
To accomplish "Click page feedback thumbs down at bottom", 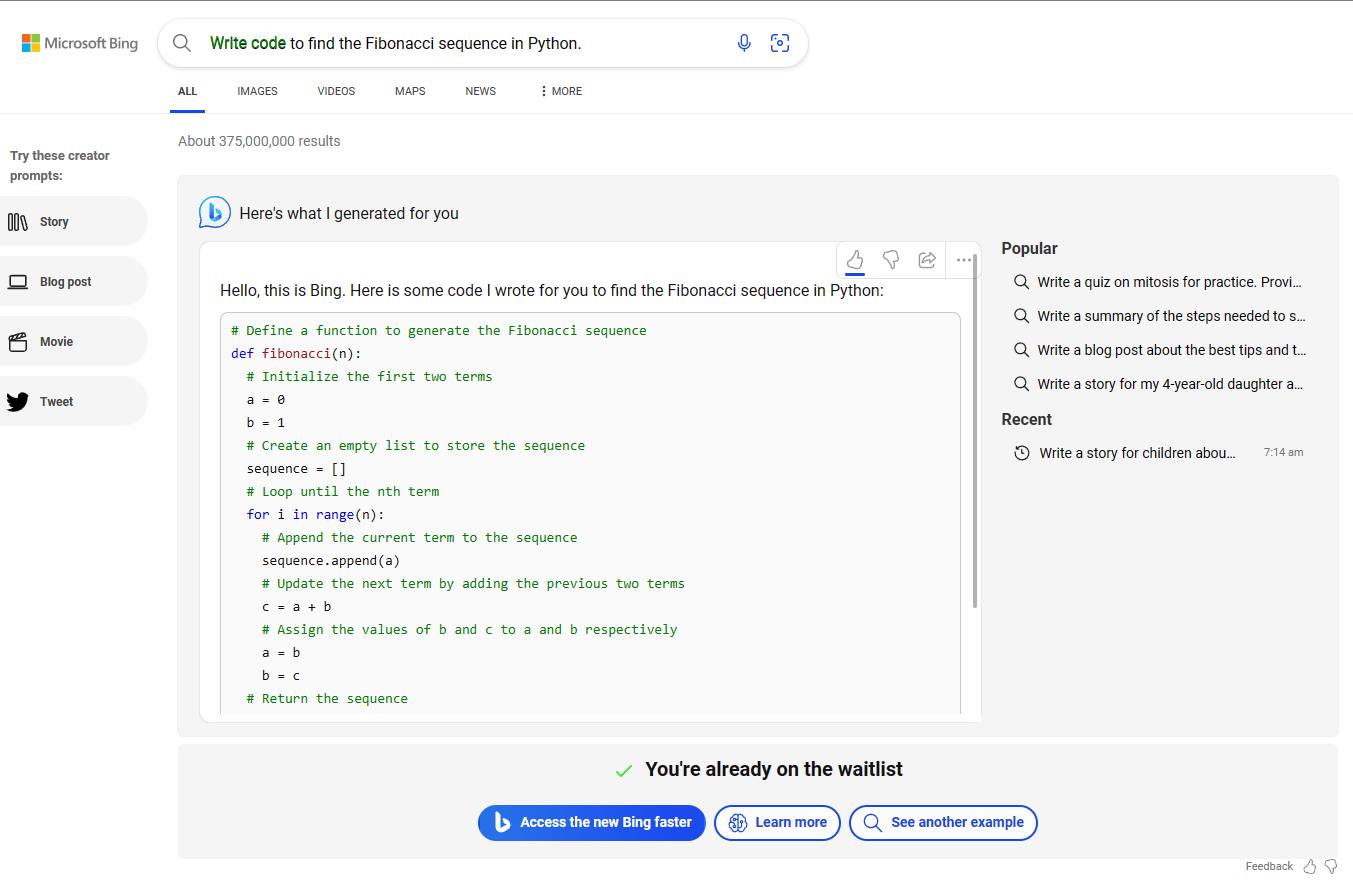I will pyautogui.click(x=1331, y=866).
